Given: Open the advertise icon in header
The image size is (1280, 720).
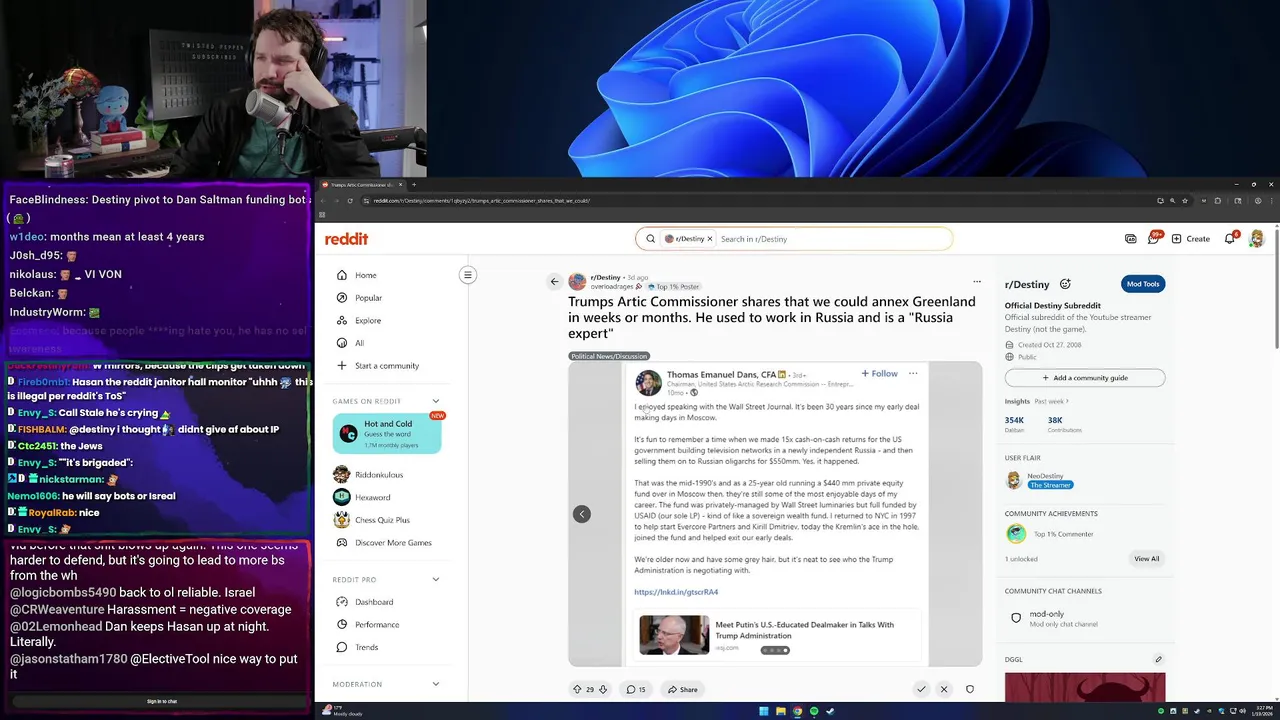Looking at the screenshot, I should point(1130,239).
